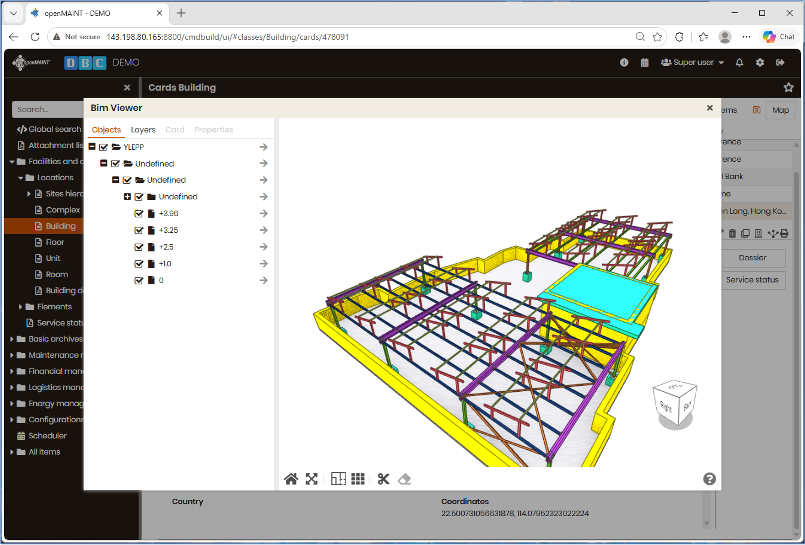This screenshot has width=805, height=545.
Task: Collapse the first-level Undefined node
Action: (104, 163)
